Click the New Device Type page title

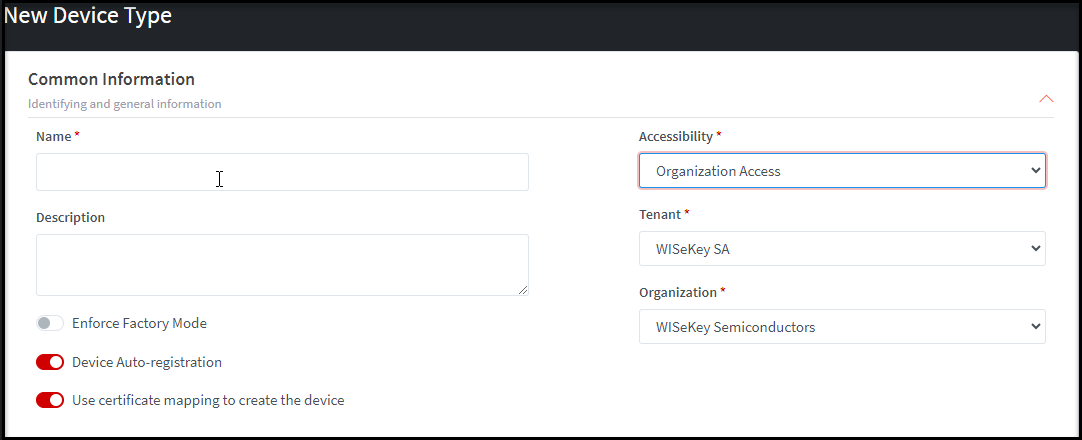click(x=88, y=16)
